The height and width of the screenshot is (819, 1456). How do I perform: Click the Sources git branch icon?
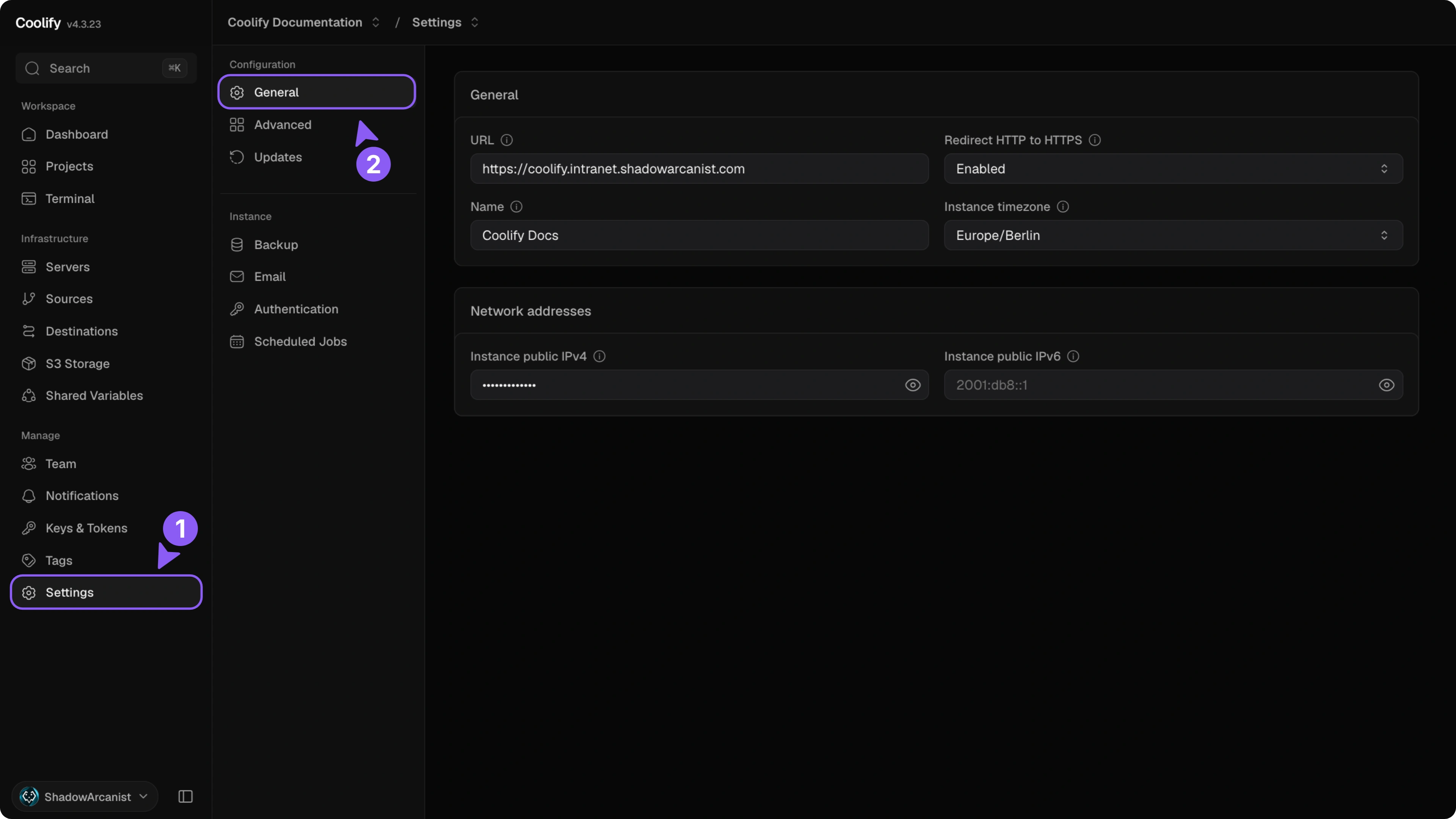29,299
